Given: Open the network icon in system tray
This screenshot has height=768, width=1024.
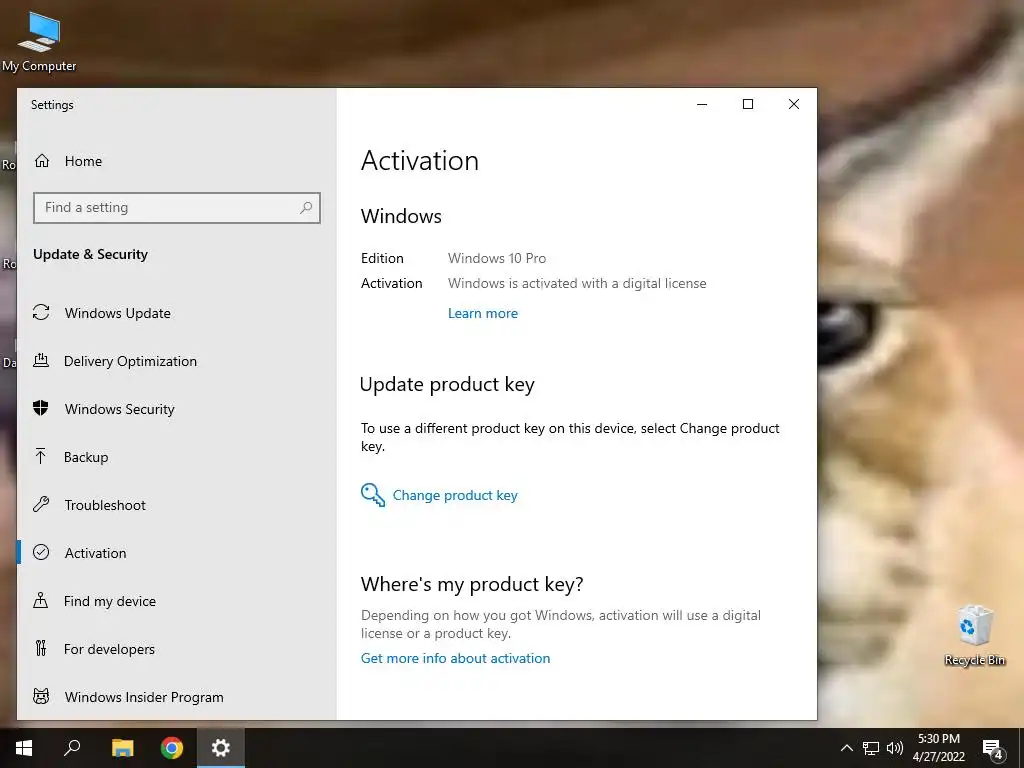Looking at the screenshot, I should pos(871,748).
